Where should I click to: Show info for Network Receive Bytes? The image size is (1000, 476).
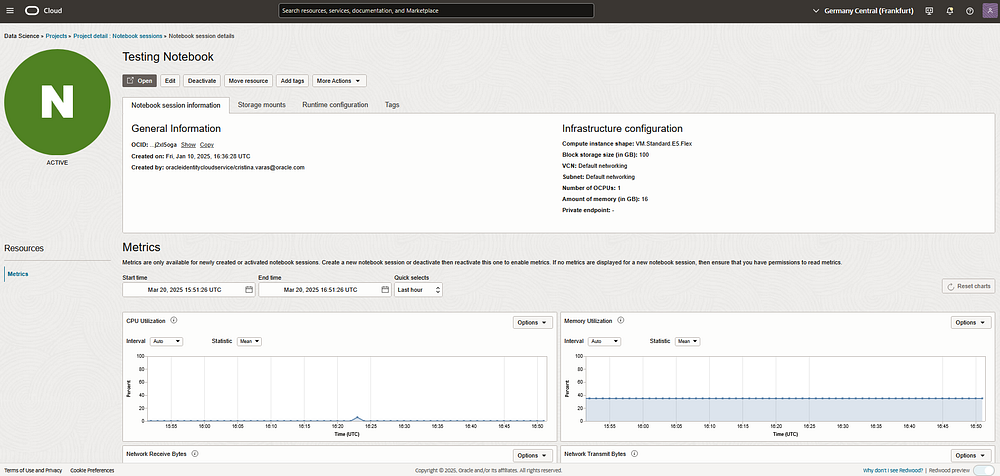(195, 454)
